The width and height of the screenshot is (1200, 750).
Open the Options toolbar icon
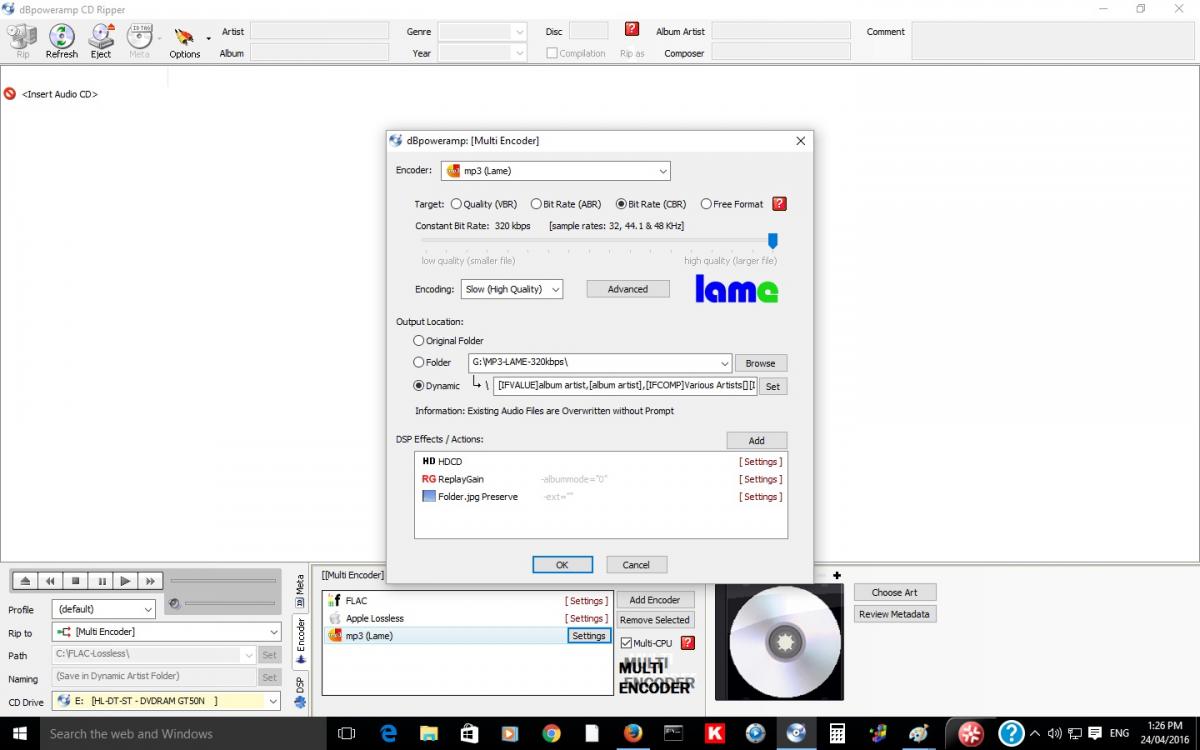tap(185, 41)
